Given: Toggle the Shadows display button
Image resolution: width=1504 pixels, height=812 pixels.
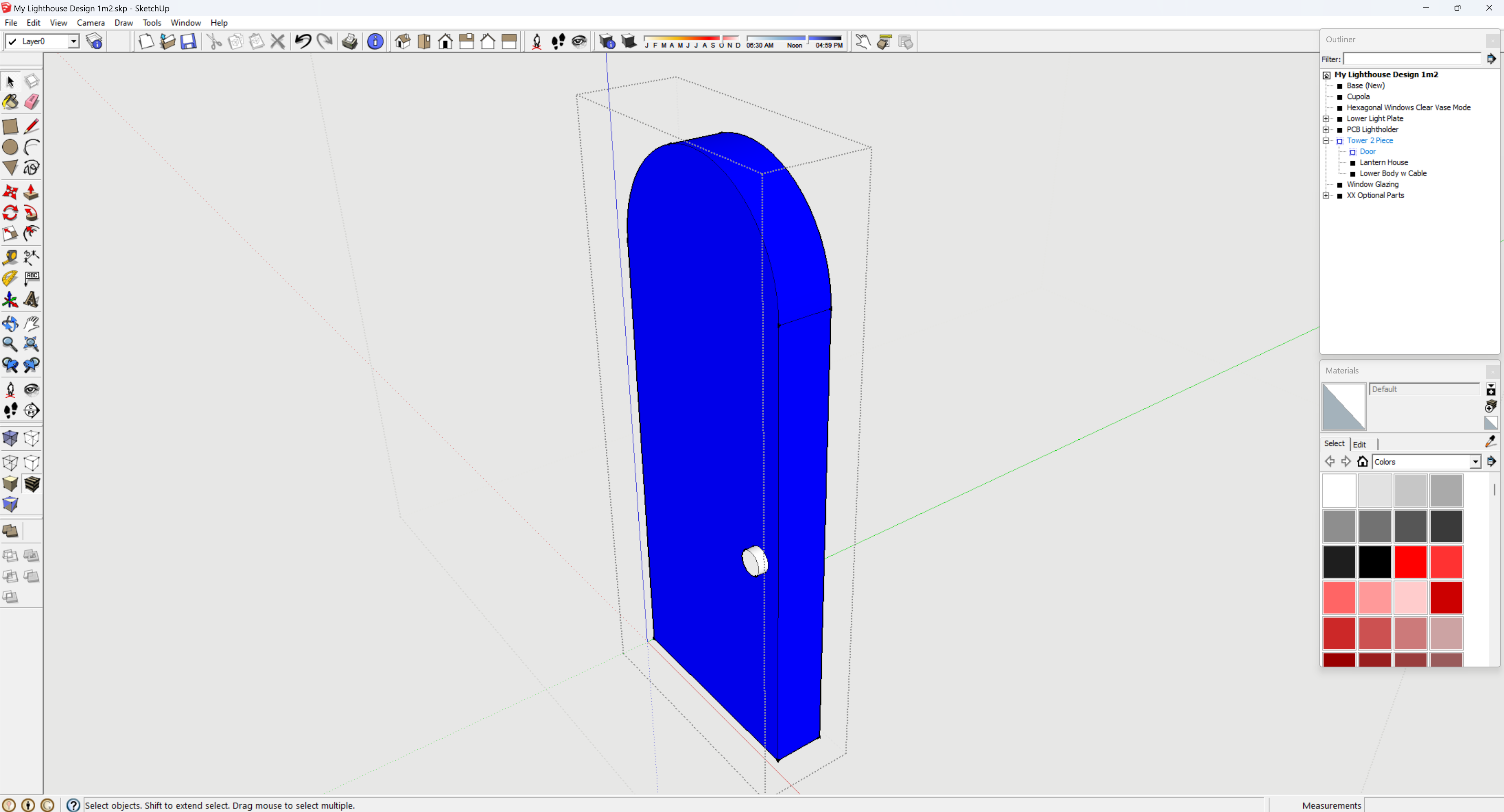Looking at the screenshot, I should (x=629, y=42).
